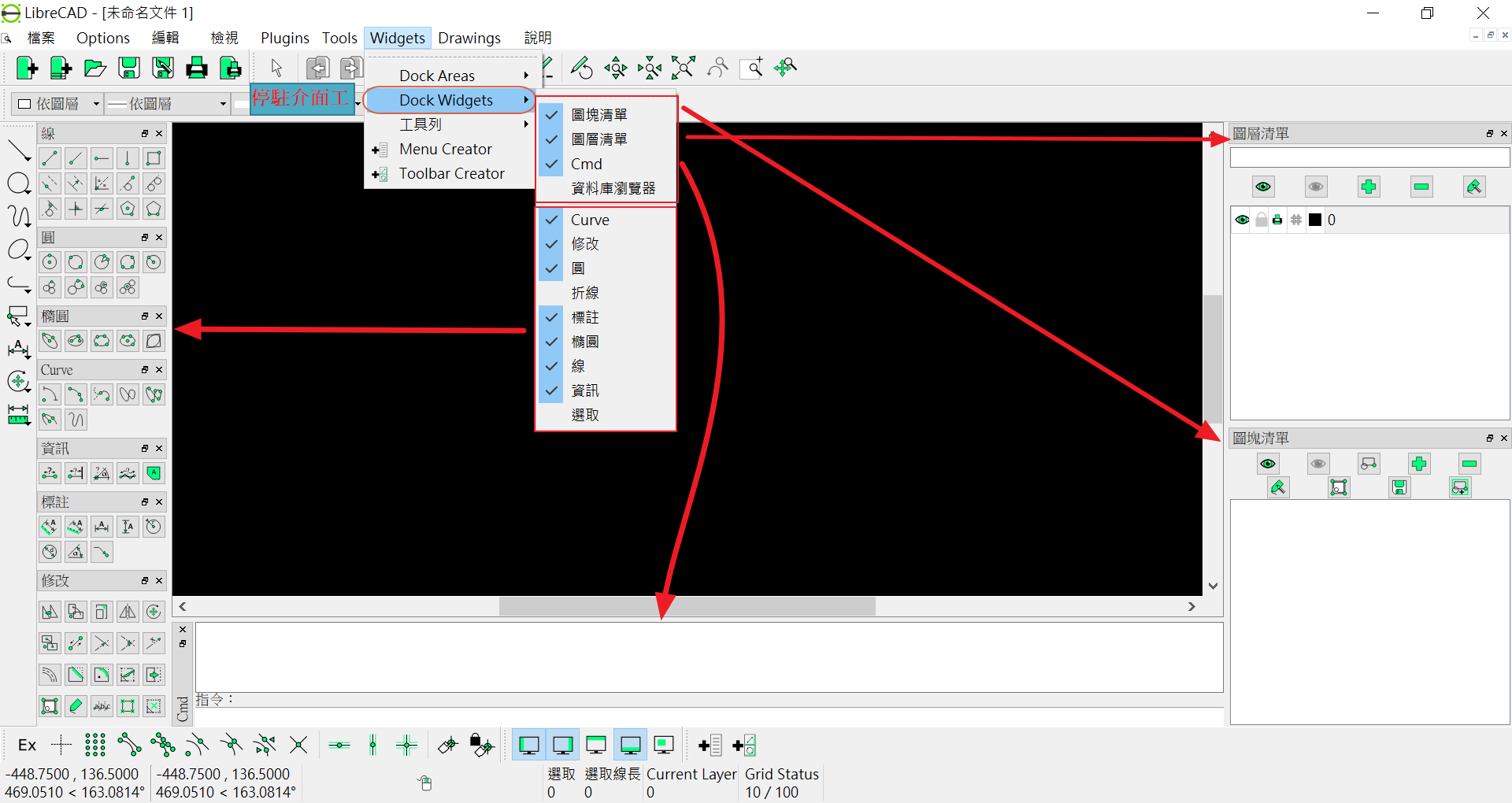Expand 工具列 submenu
1512x803 pixels.
(x=451, y=124)
